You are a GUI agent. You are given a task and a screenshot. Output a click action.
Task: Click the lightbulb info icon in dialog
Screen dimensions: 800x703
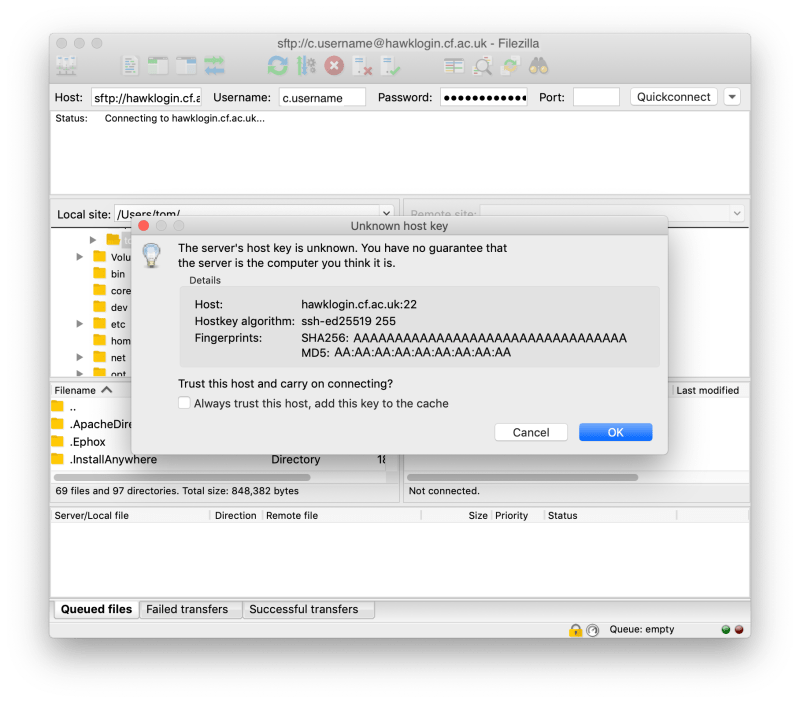(152, 255)
